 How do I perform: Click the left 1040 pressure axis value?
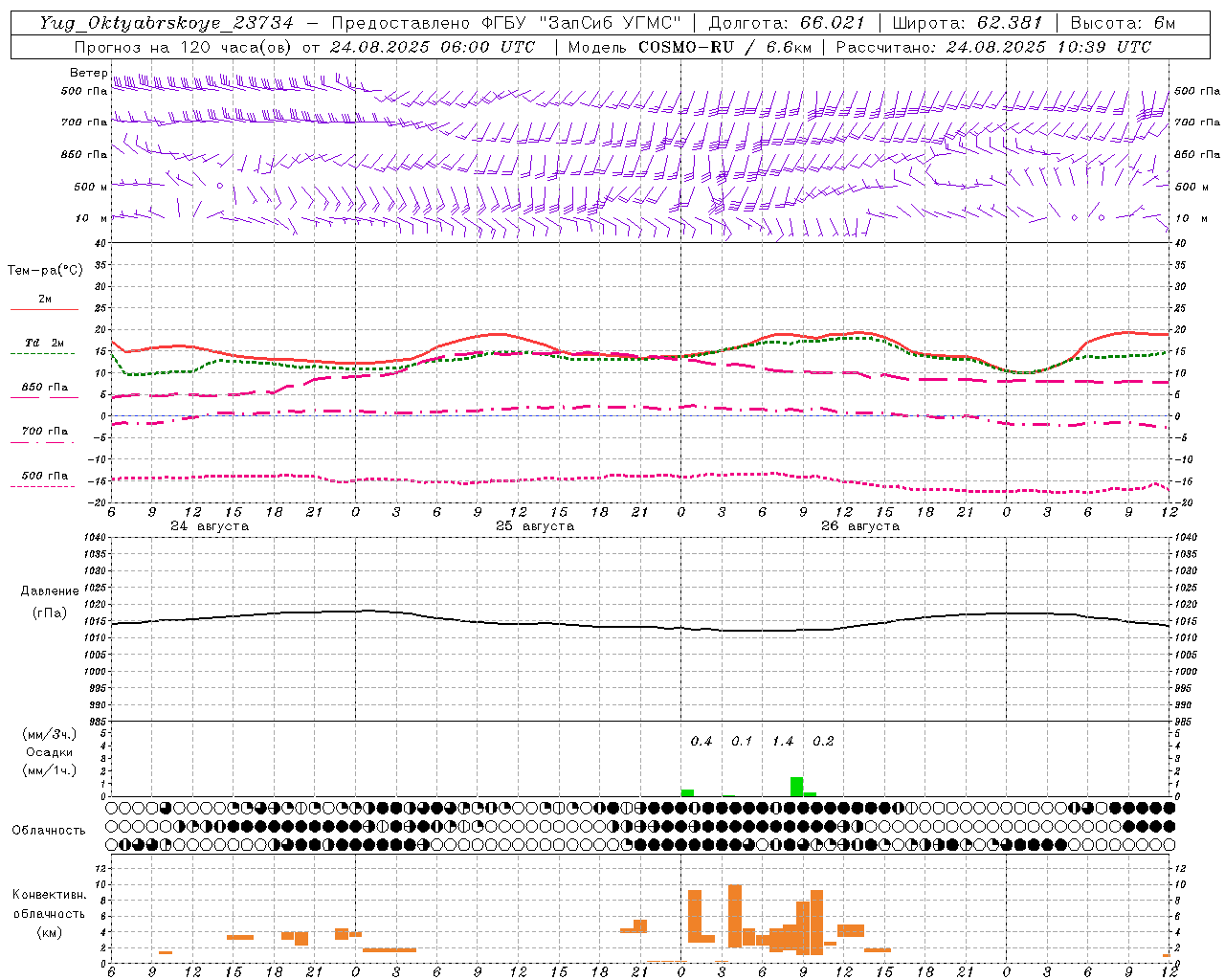96,538
